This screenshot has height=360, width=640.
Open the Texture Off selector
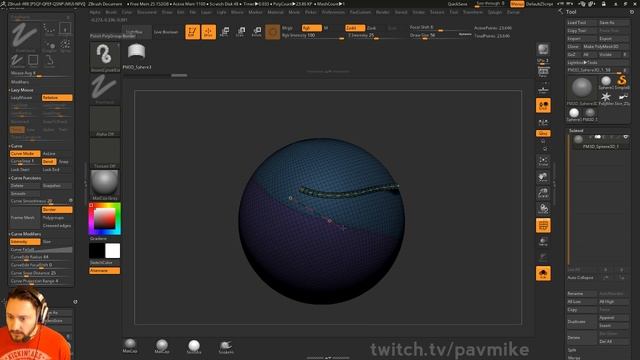click(x=104, y=153)
